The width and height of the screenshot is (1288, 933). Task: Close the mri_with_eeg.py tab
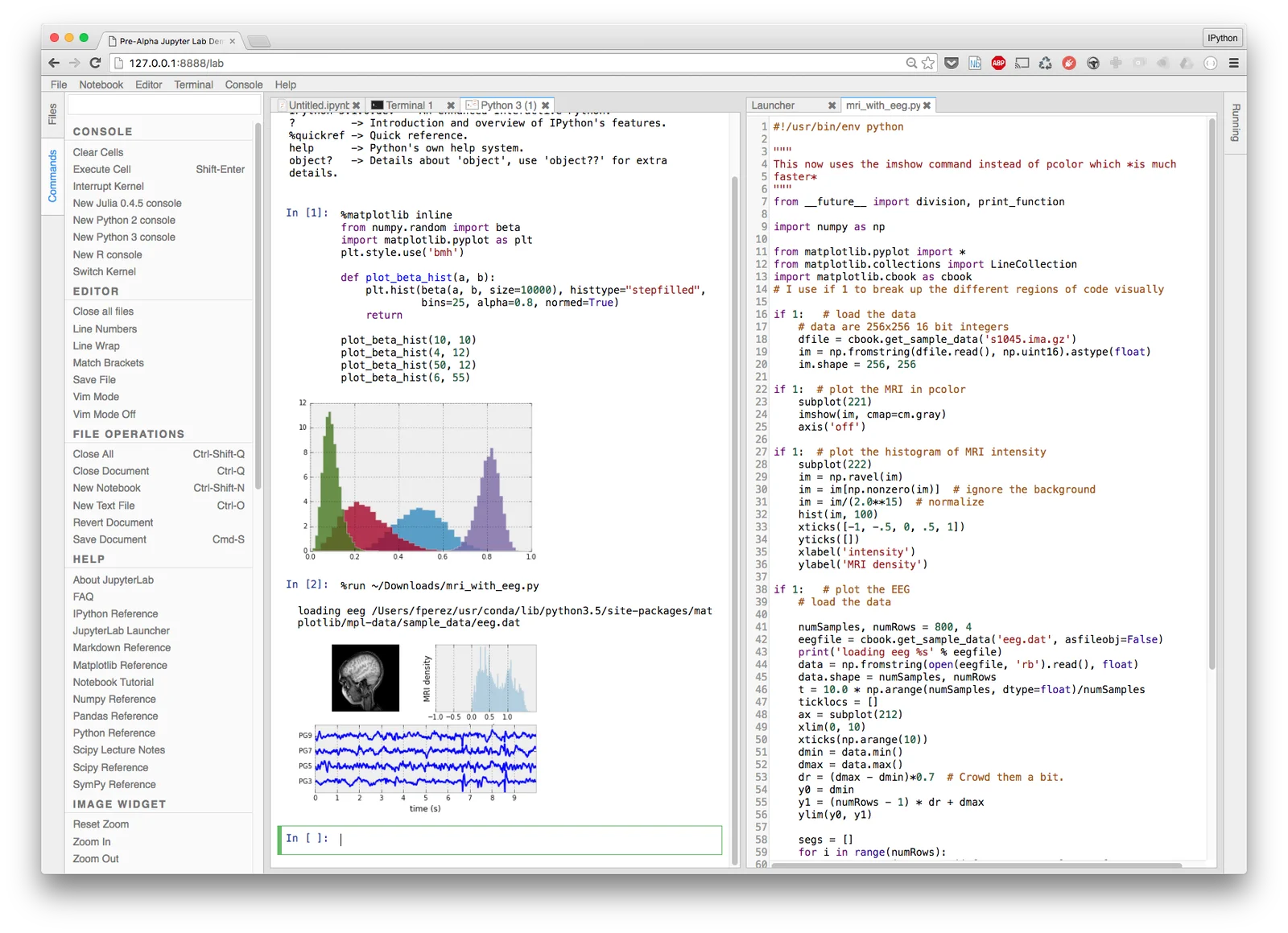pyautogui.click(x=927, y=105)
